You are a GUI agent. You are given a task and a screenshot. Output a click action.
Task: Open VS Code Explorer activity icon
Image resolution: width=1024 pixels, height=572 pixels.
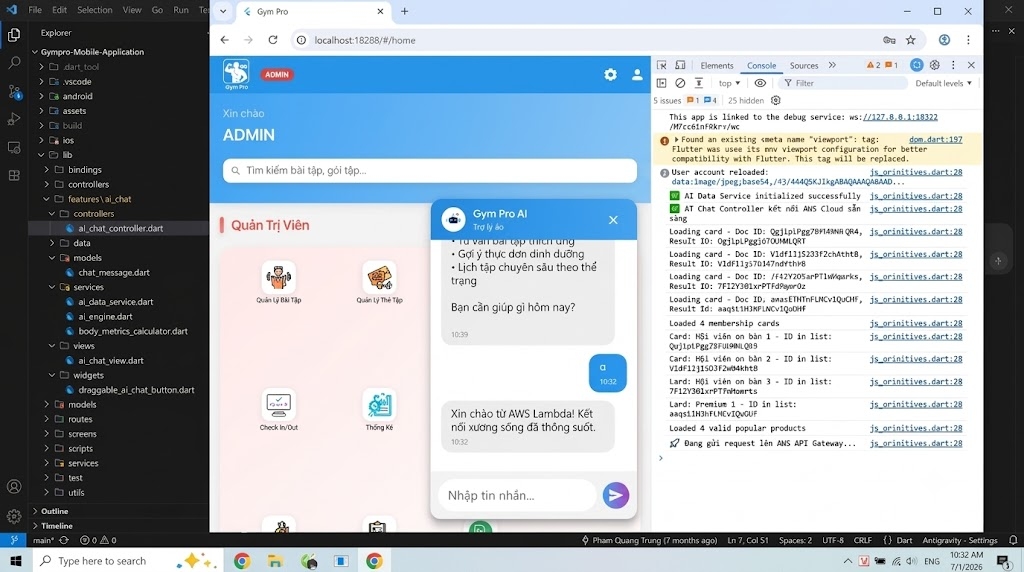pos(14,35)
